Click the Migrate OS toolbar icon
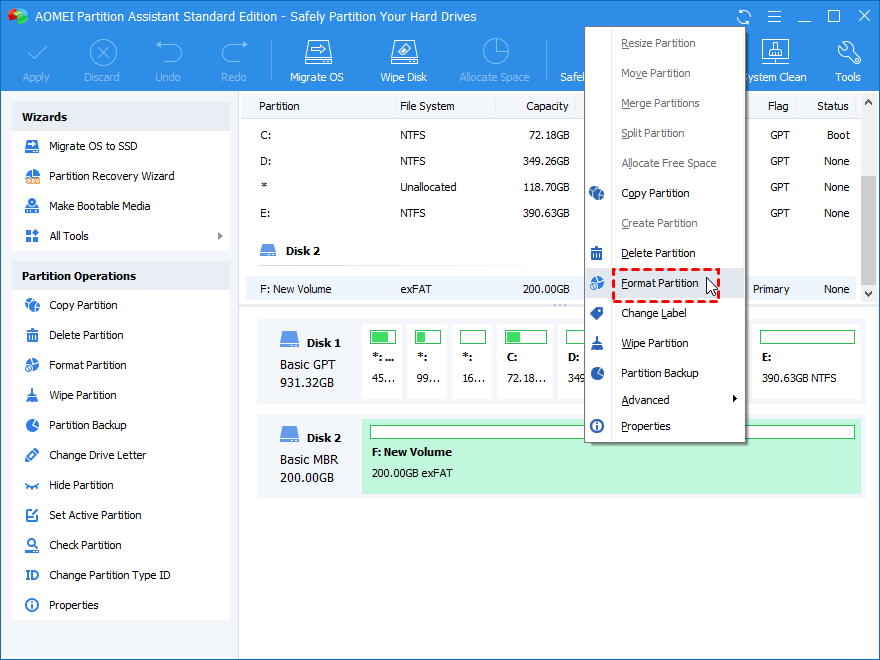This screenshot has width=880, height=660. pyautogui.click(x=316, y=61)
